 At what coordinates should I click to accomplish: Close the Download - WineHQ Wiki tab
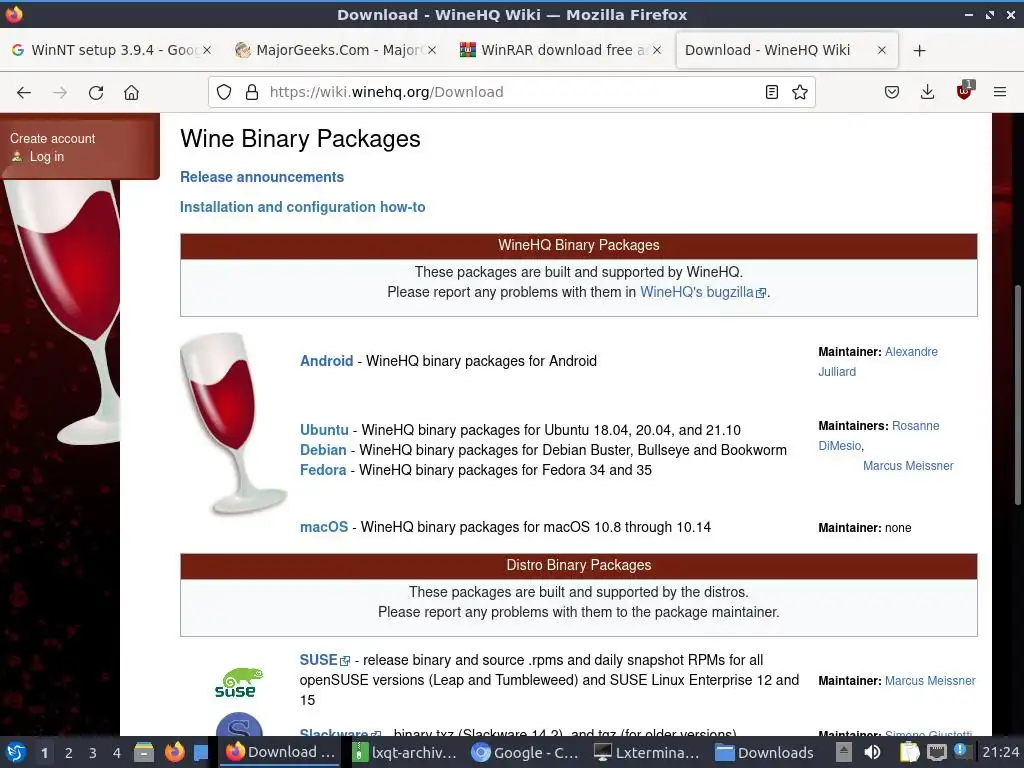coord(882,50)
